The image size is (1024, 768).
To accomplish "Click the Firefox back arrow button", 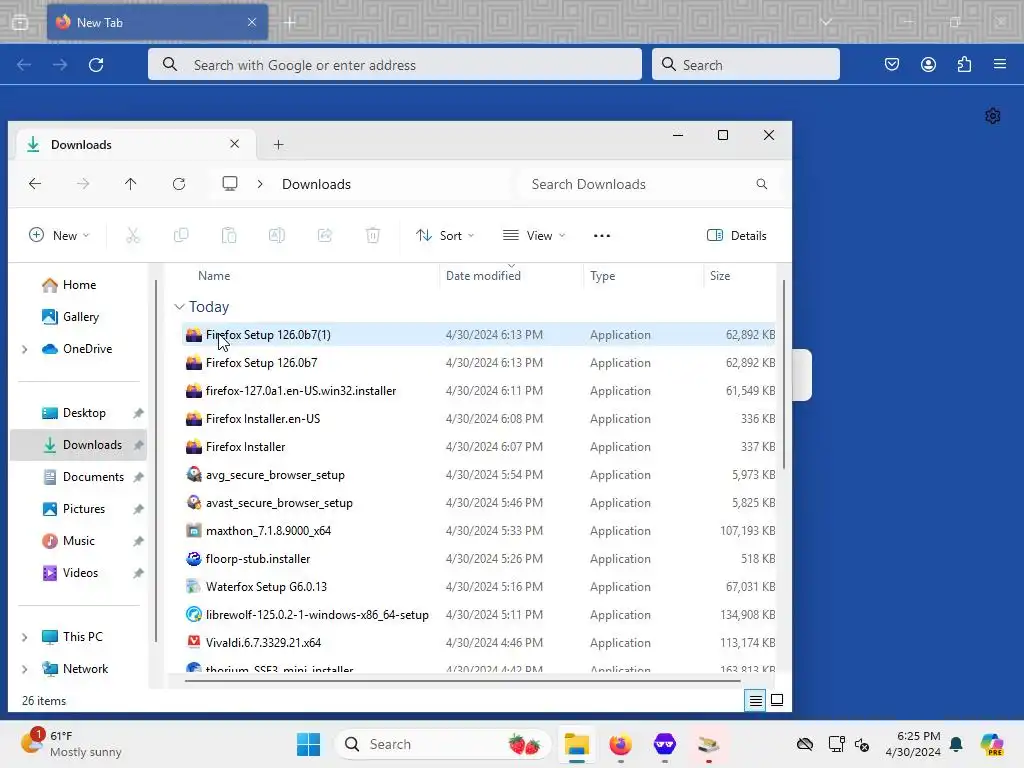I will 24,65.
